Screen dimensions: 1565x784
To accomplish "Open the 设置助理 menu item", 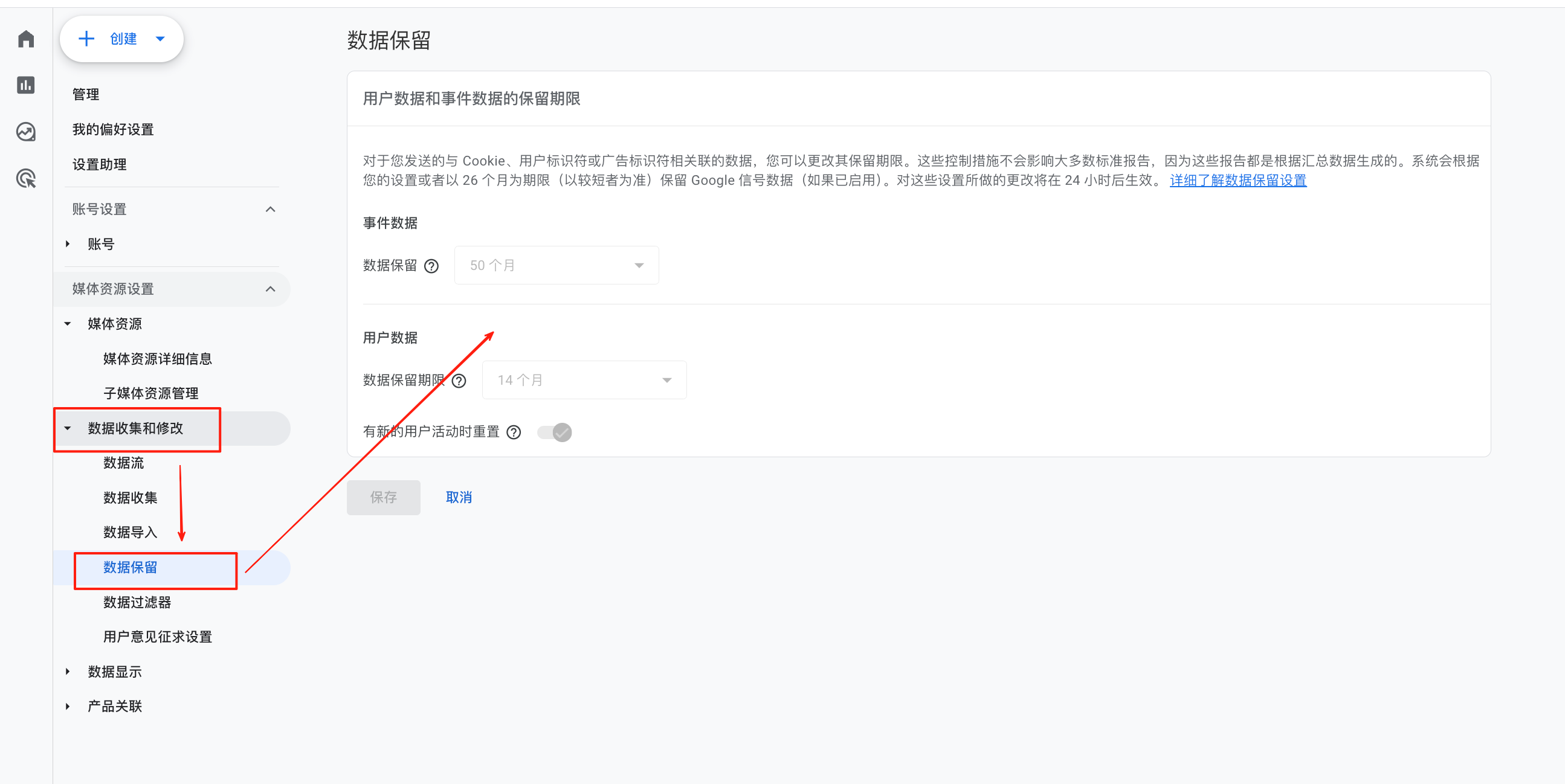I will pos(99,163).
